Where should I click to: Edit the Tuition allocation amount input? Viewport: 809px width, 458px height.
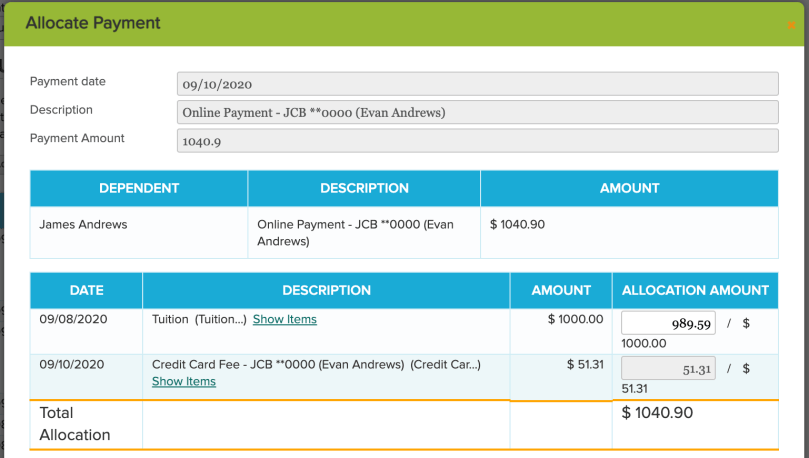coord(668,324)
